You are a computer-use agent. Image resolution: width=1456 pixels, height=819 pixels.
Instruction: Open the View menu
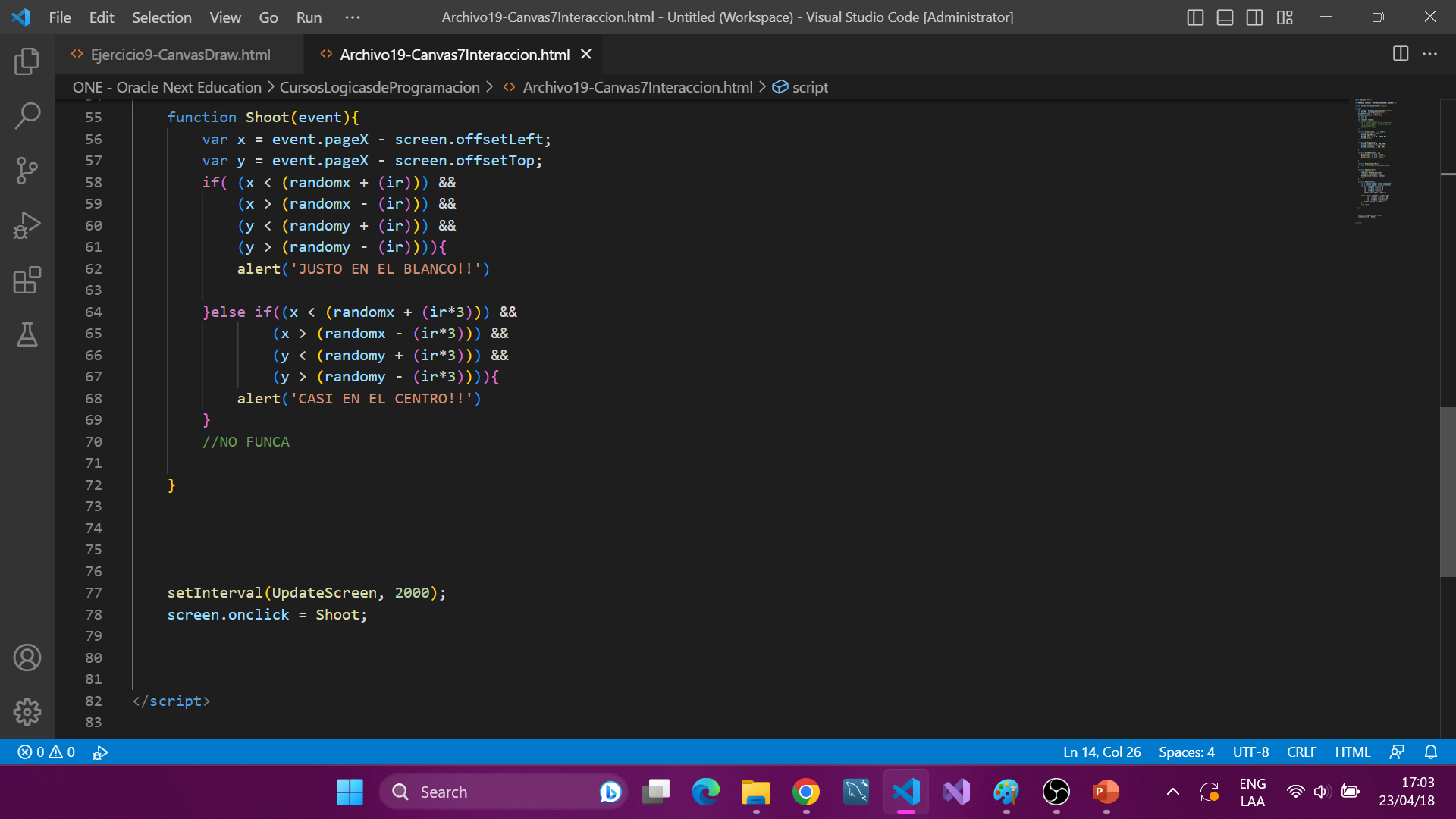(x=225, y=17)
